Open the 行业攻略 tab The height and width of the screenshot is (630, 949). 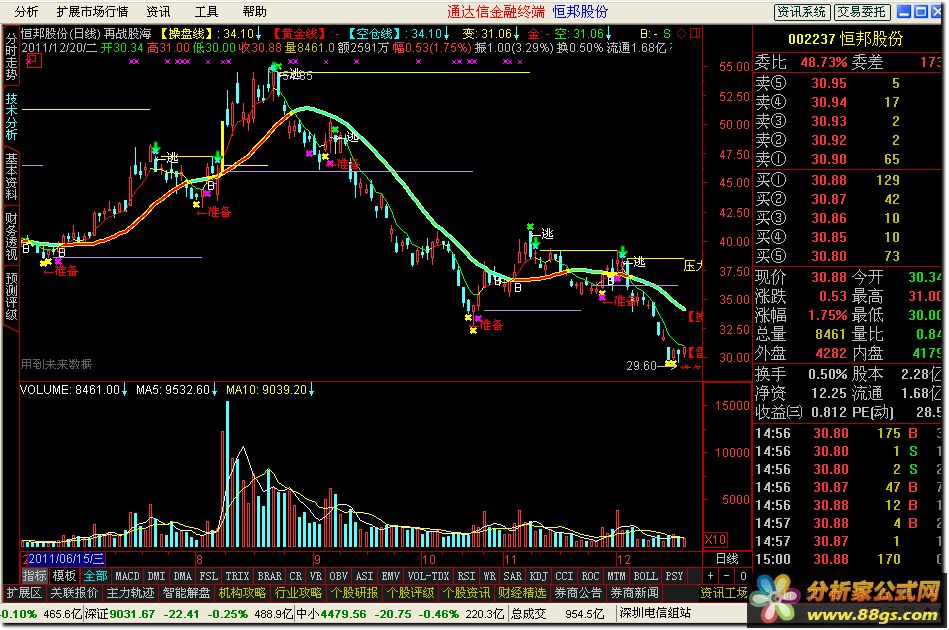coord(298,593)
